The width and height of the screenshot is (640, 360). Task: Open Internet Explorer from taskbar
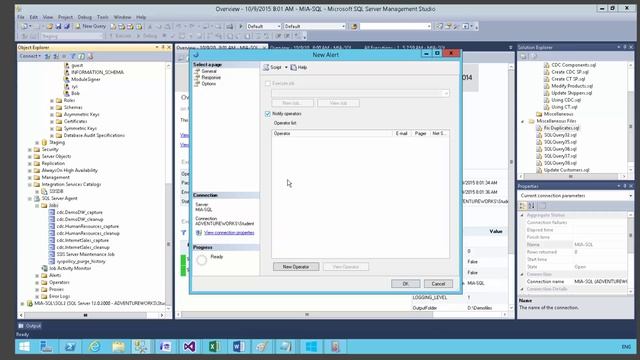tap(94, 347)
